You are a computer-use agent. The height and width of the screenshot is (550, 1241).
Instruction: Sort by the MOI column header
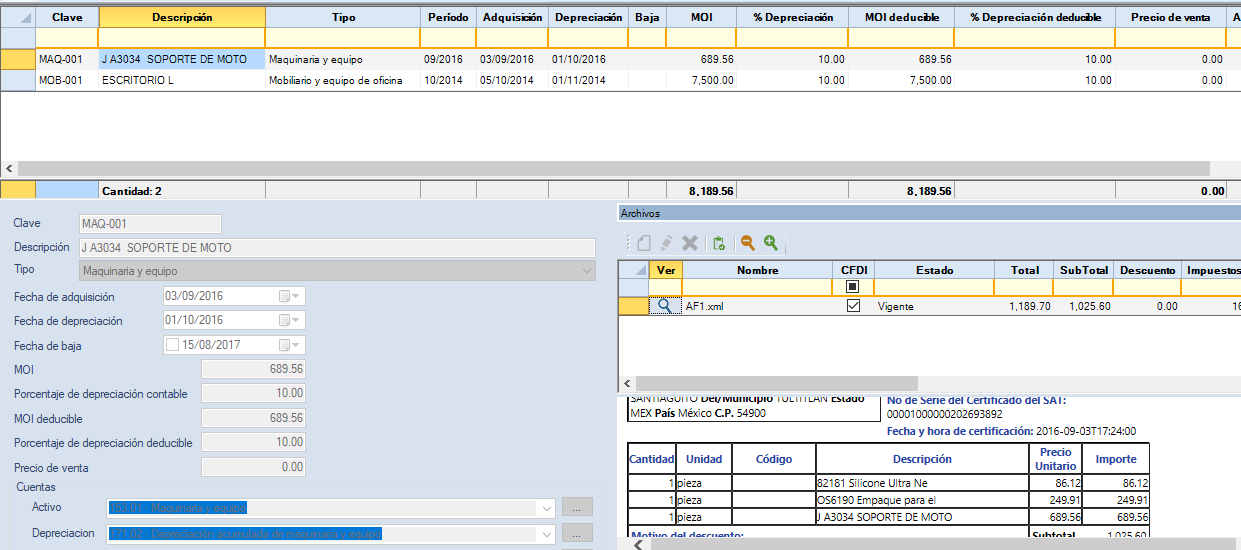click(x=701, y=18)
